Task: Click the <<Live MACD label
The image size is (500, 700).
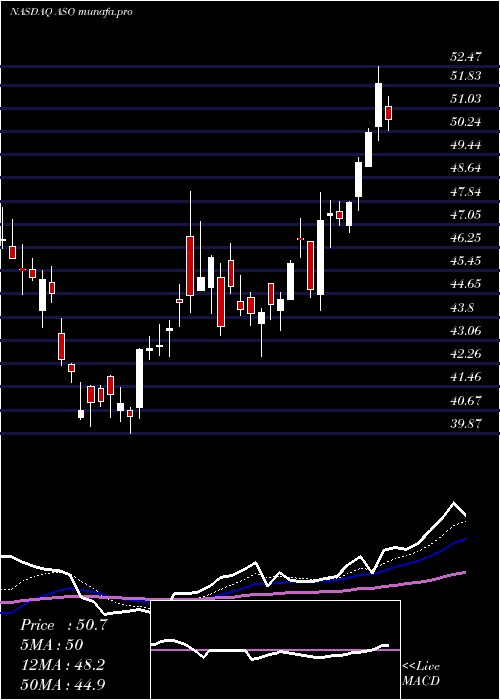Action: point(421,673)
